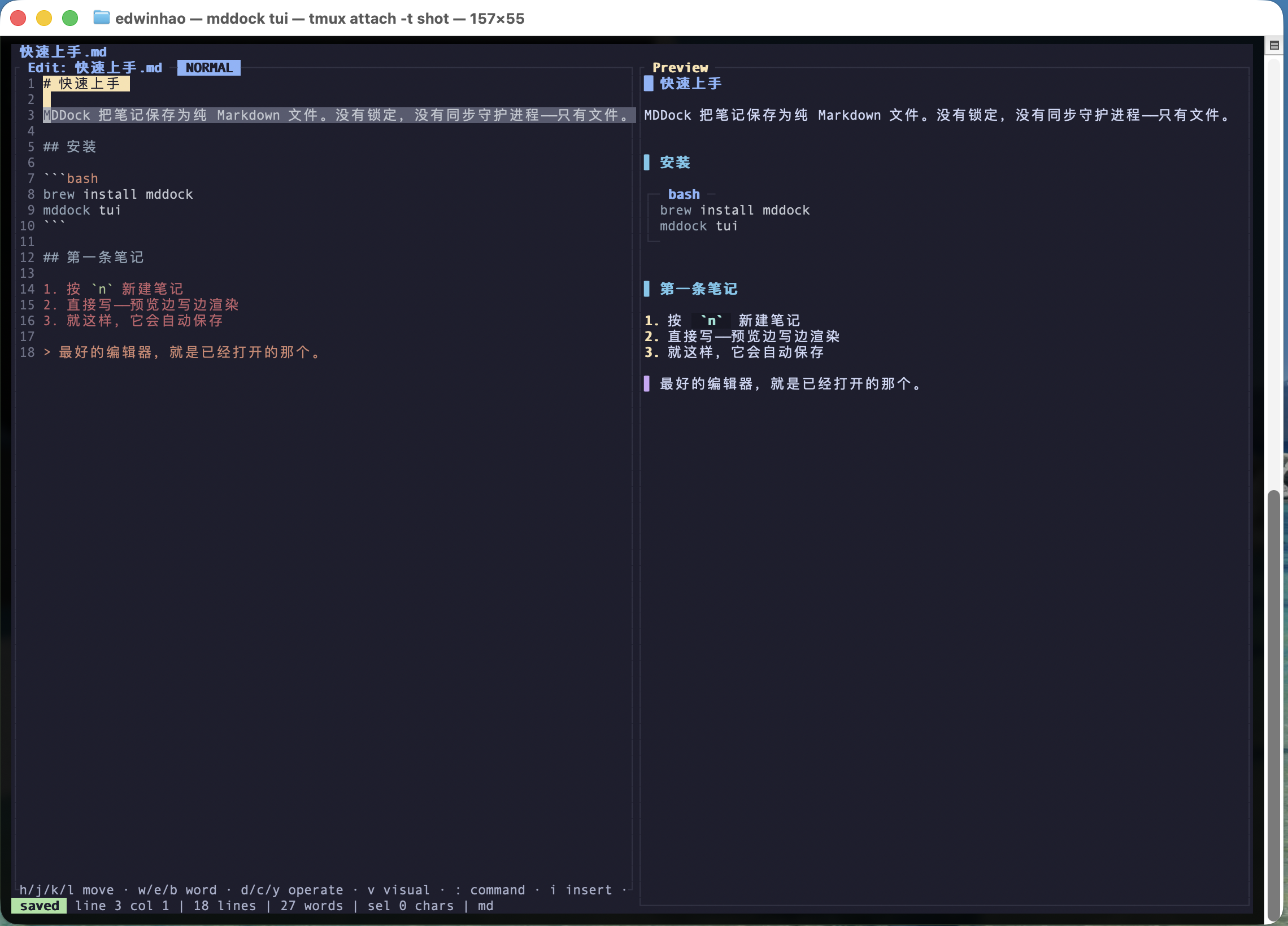Click line number 2 in the editor gutter
The image size is (1288, 926).
pyautogui.click(x=31, y=99)
